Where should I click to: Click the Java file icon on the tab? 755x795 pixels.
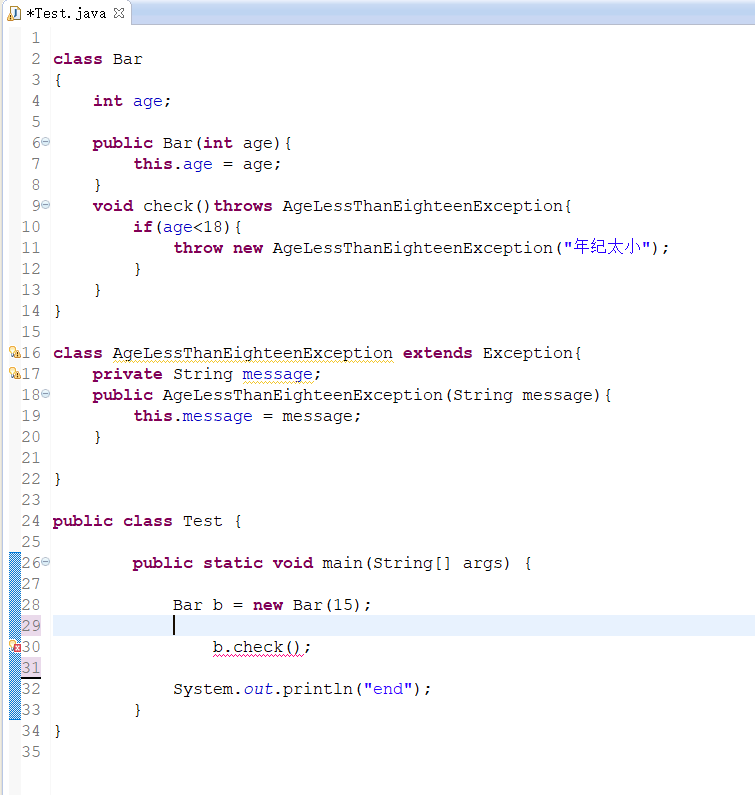click(14, 14)
